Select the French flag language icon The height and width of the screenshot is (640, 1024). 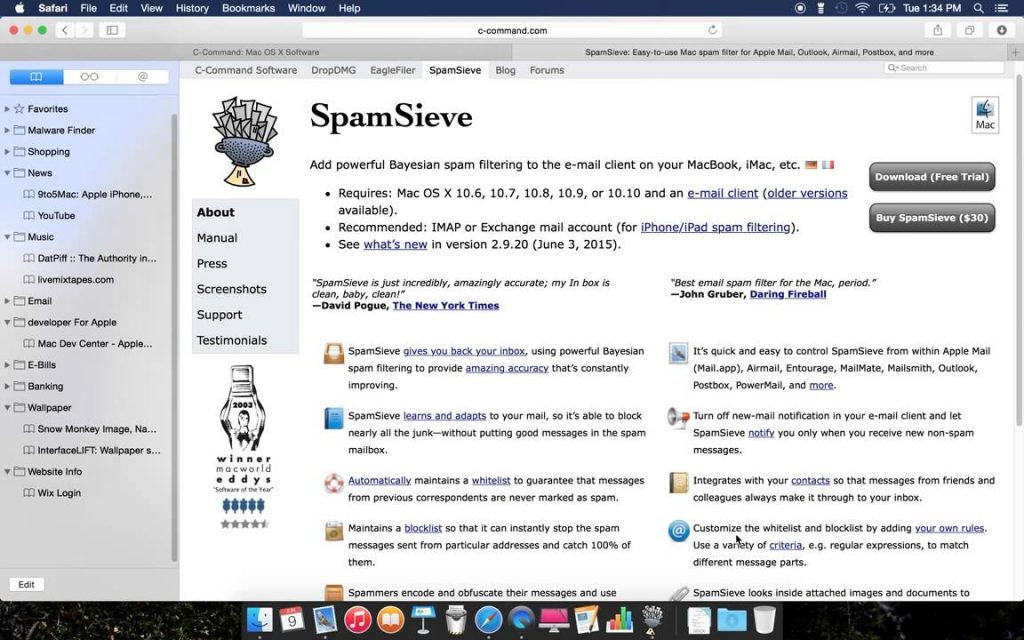click(x=828, y=165)
